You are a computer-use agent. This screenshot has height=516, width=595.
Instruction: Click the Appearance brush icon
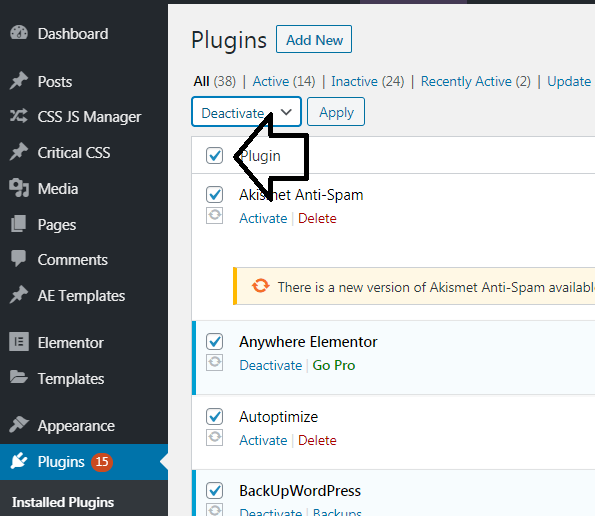tap(19, 425)
